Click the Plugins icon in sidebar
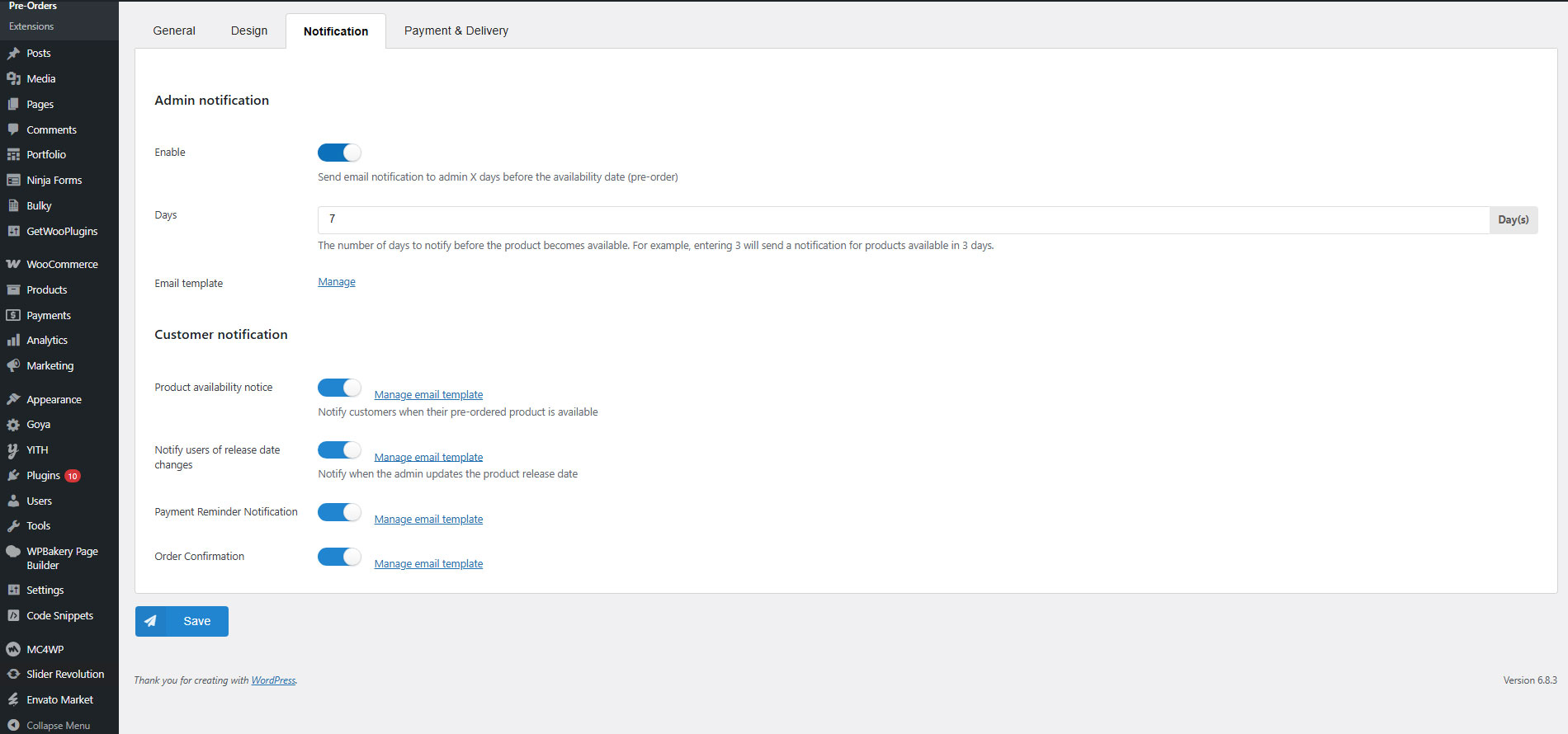Image resolution: width=1568 pixels, height=734 pixels. 13,476
